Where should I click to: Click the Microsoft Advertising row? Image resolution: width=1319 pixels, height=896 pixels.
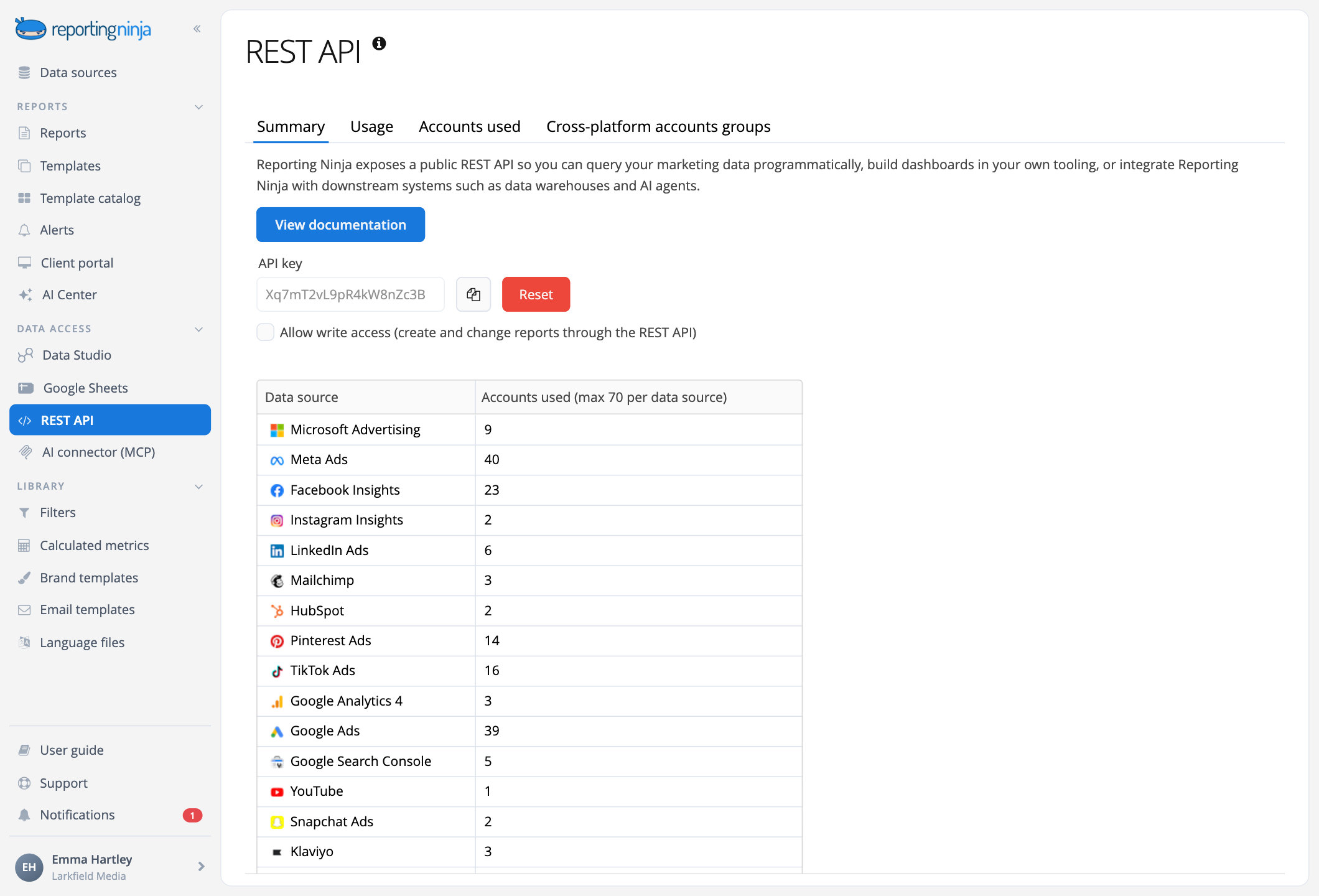point(529,430)
